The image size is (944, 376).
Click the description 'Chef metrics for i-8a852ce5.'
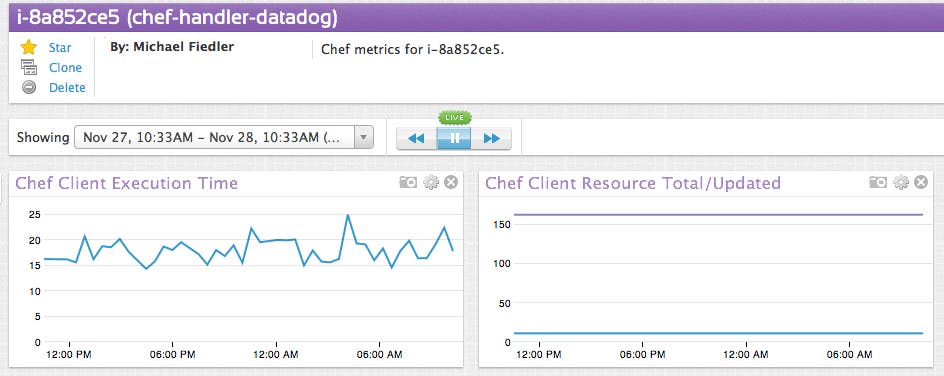[412, 49]
